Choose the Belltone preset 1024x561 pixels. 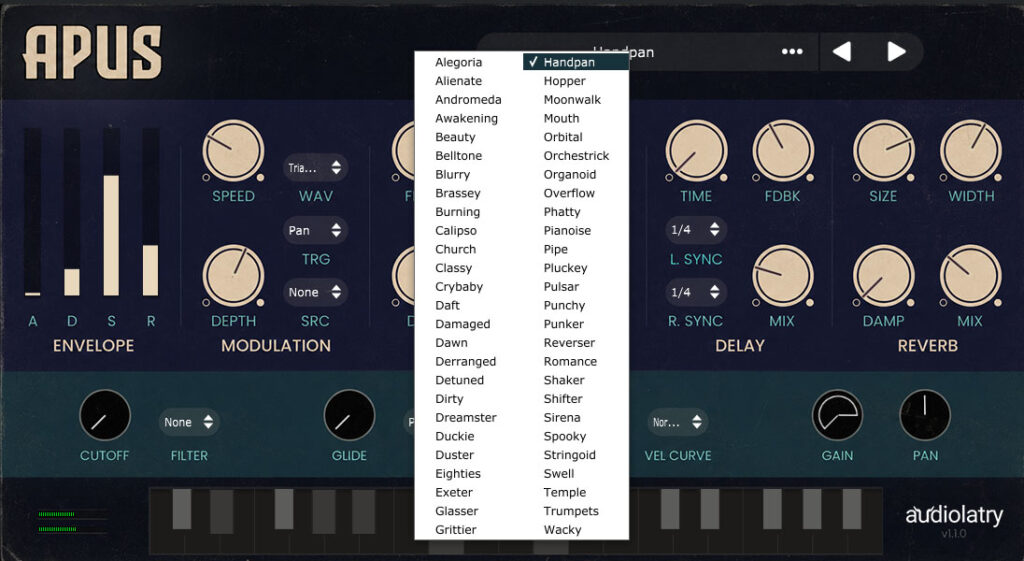tap(458, 155)
